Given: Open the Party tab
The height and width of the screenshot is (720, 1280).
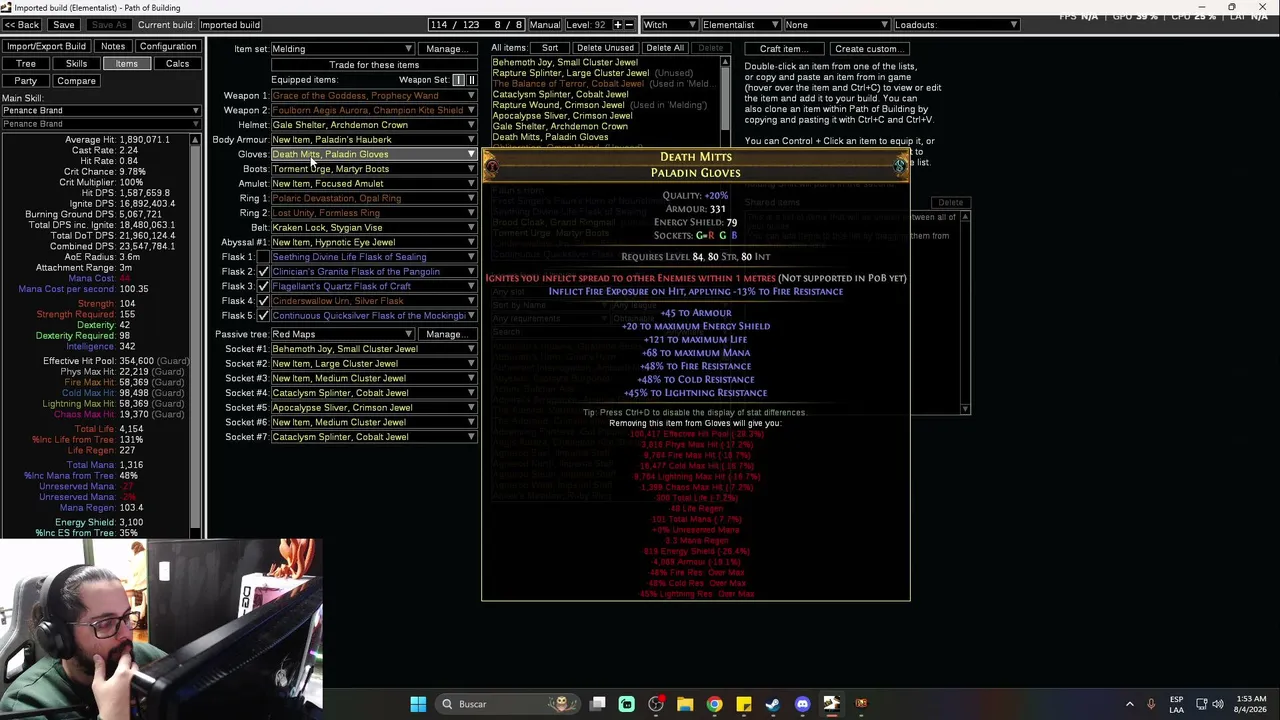Looking at the screenshot, I should [x=26, y=81].
